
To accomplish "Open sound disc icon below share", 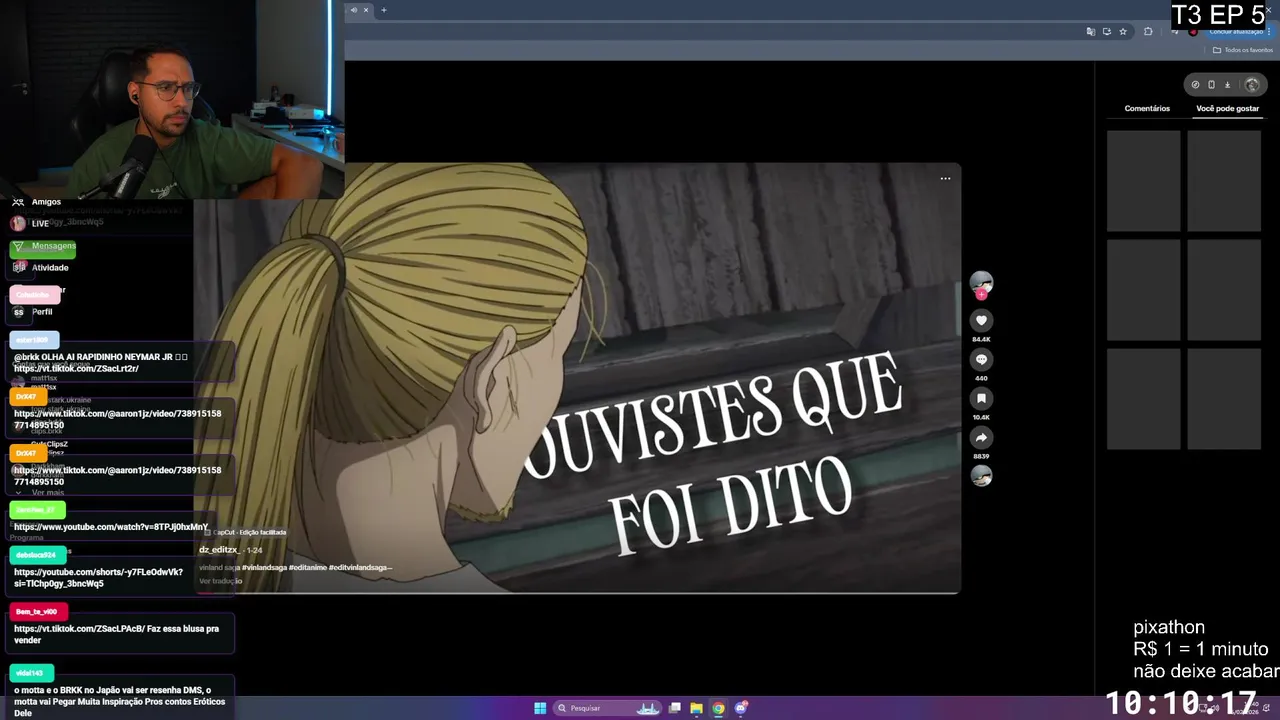I will click(981, 476).
